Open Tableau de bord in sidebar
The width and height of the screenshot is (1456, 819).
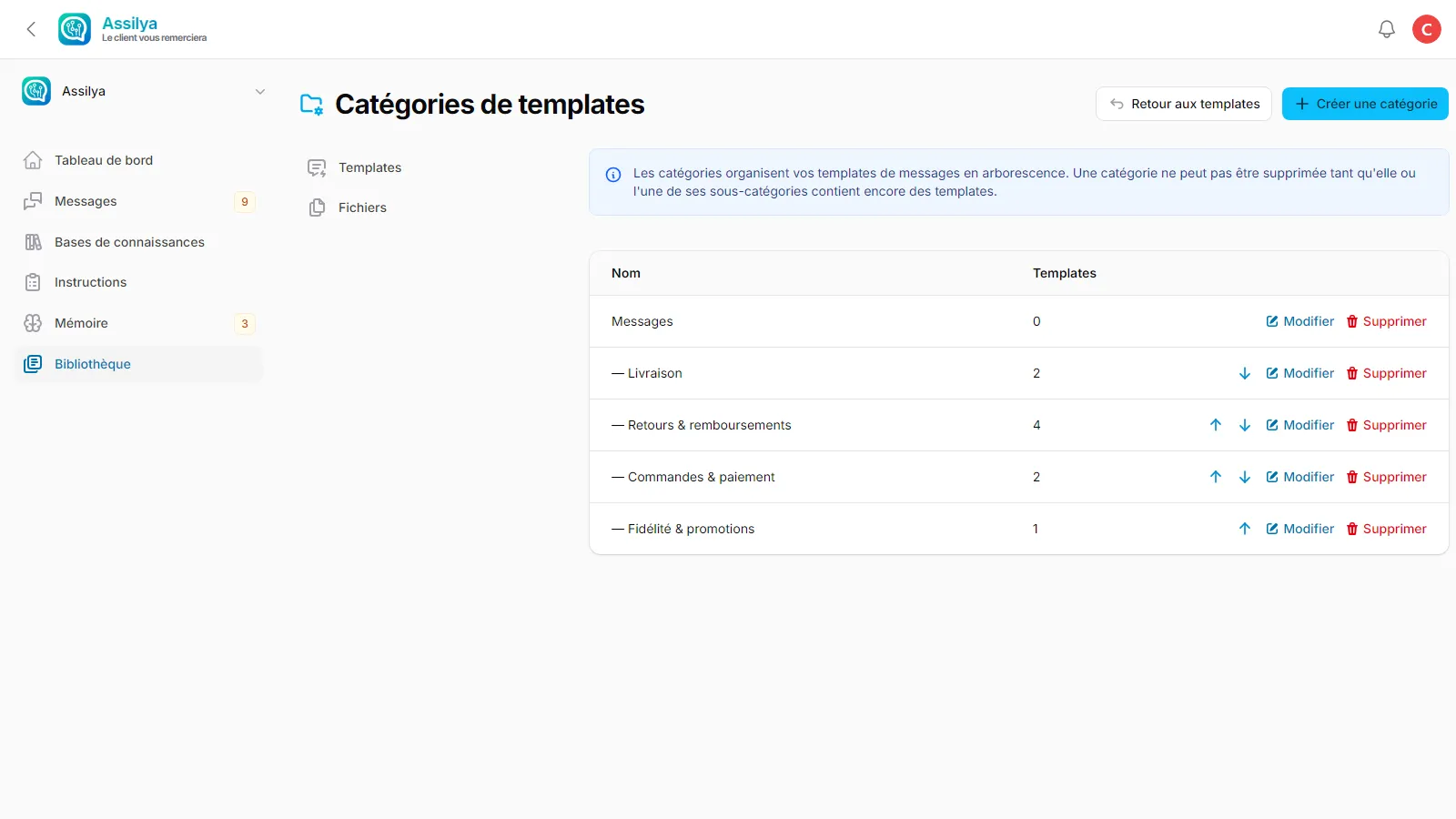[140, 160]
